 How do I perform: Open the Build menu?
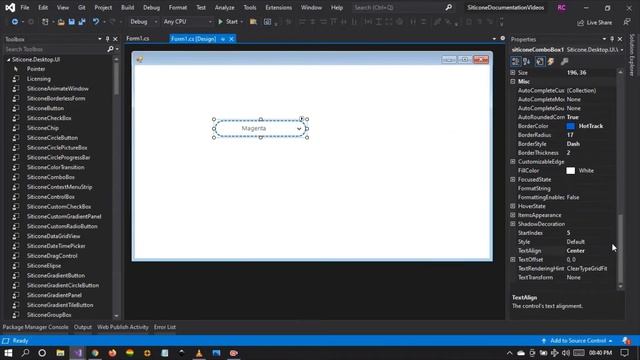127,8
